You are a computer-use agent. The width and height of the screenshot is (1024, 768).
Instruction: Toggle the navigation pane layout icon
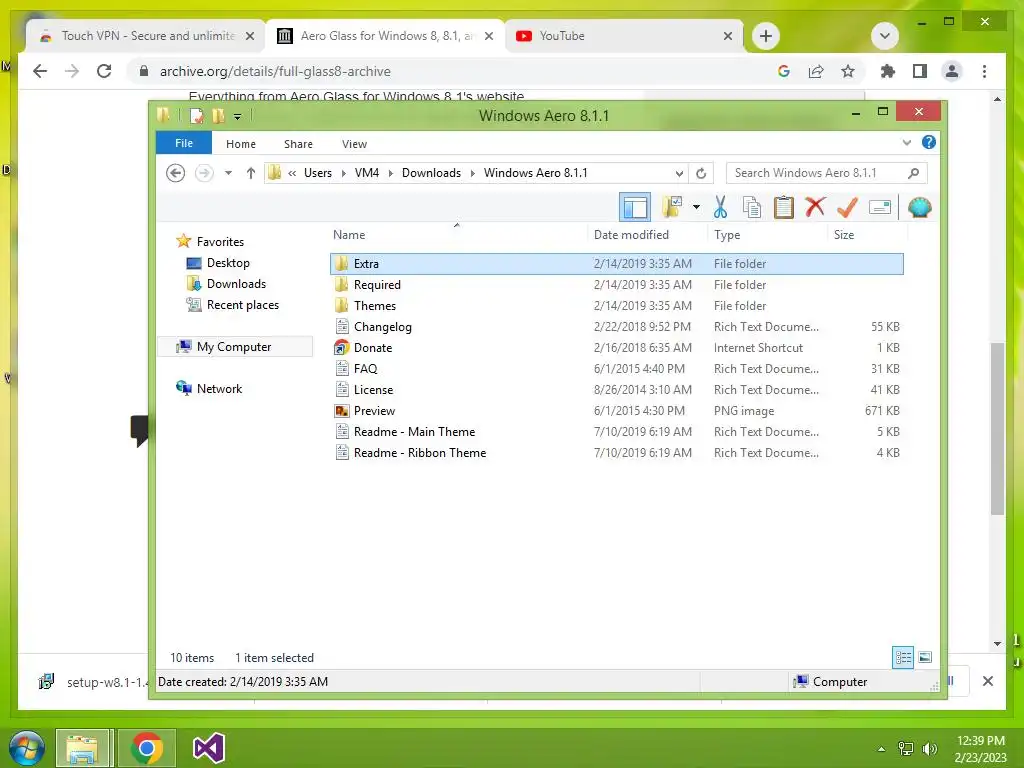point(634,208)
